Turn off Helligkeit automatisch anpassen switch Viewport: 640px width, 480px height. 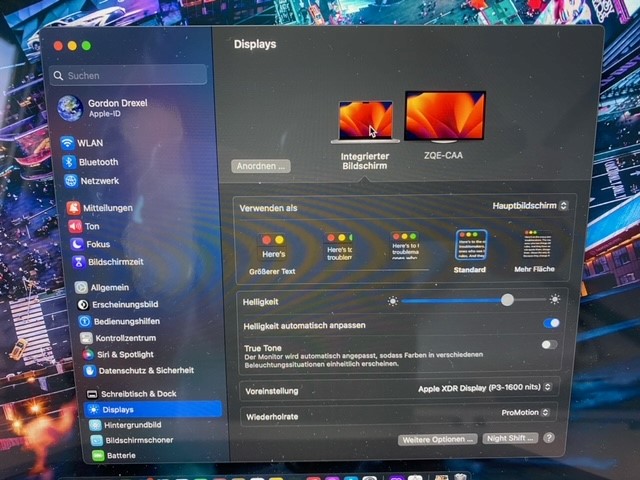(x=551, y=323)
